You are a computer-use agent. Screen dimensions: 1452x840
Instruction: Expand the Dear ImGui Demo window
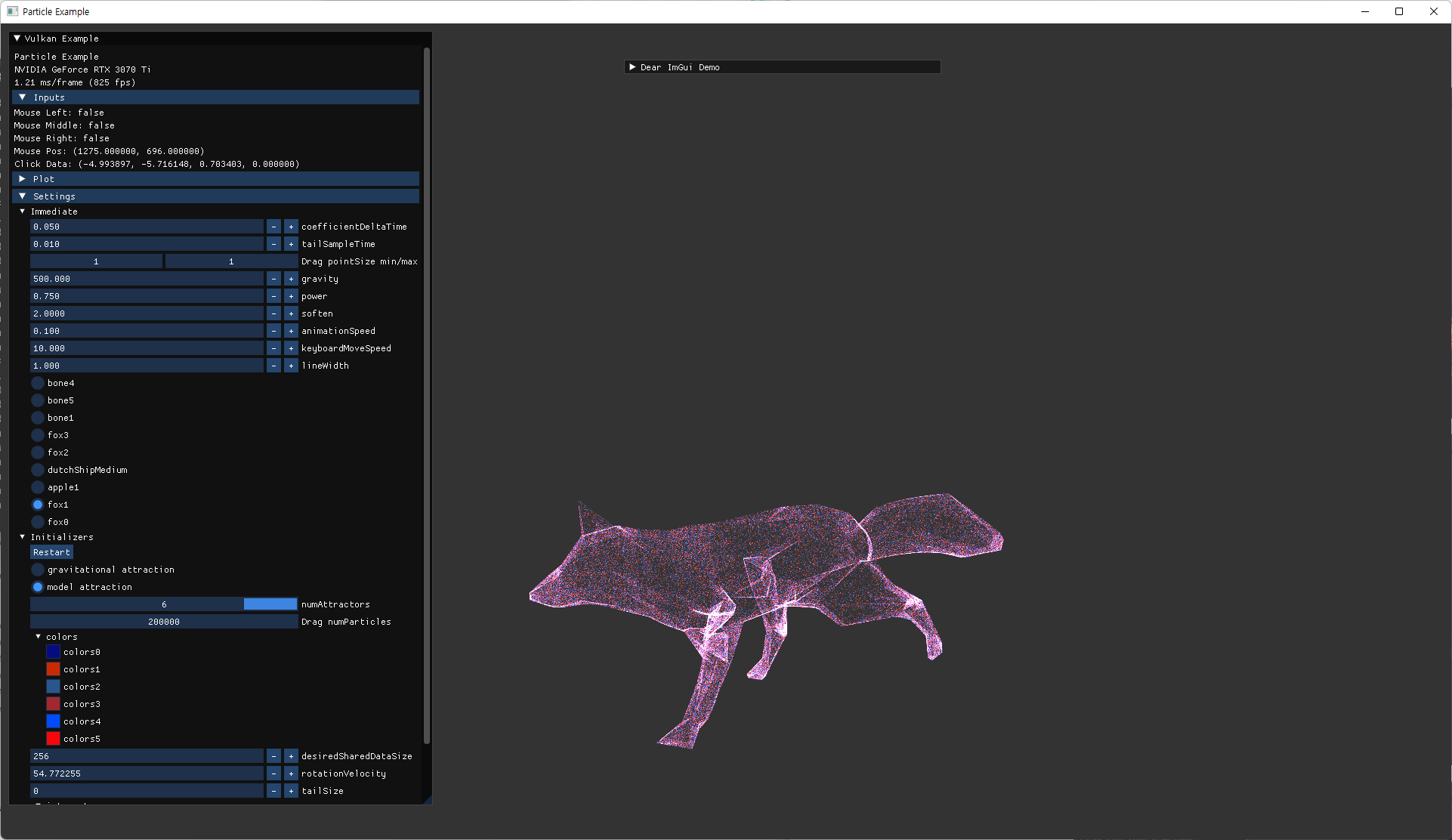pyautogui.click(x=632, y=67)
